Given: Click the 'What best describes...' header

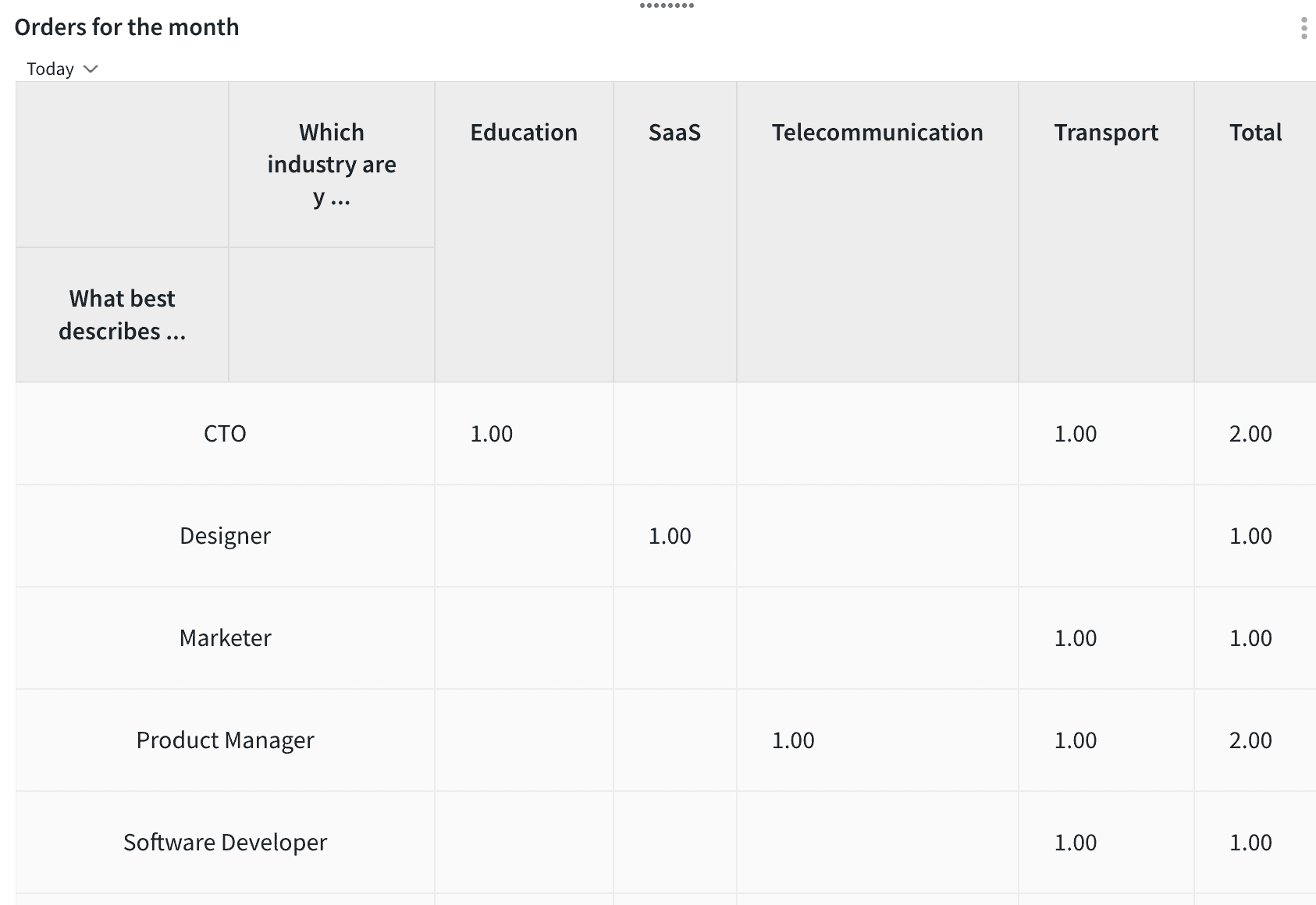Looking at the screenshot, I should pos(122,315).
